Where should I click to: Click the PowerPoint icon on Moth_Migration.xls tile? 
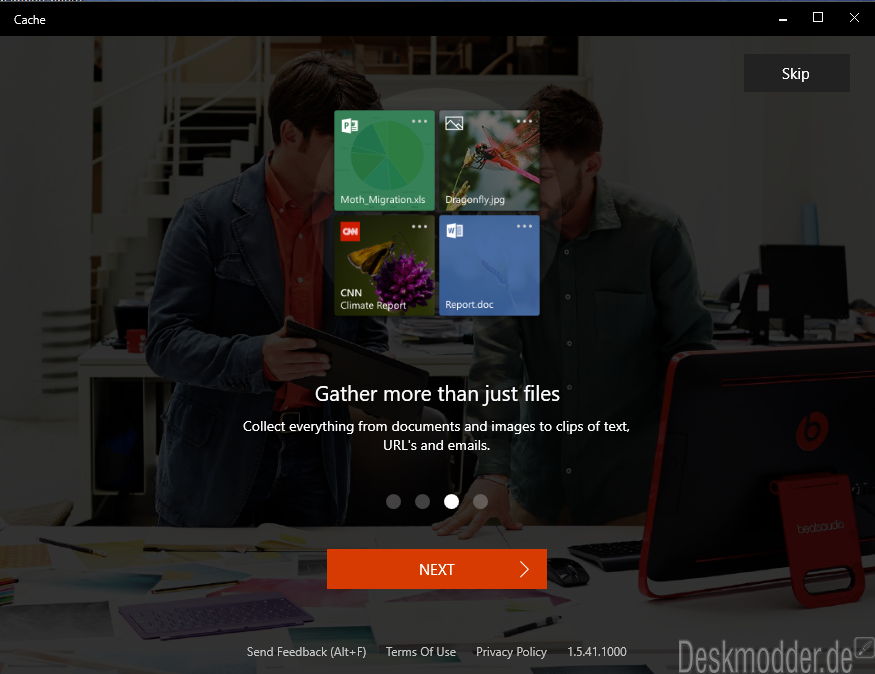pyautogui.click(x=350, y=125)
